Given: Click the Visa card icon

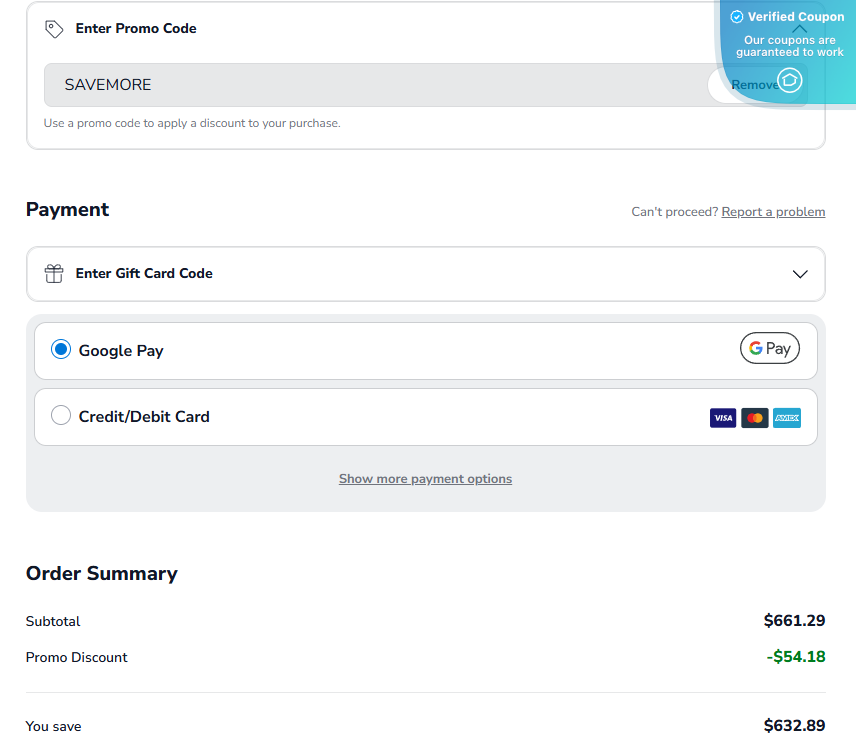Looking at the screenshot, I should pos(722,417).
